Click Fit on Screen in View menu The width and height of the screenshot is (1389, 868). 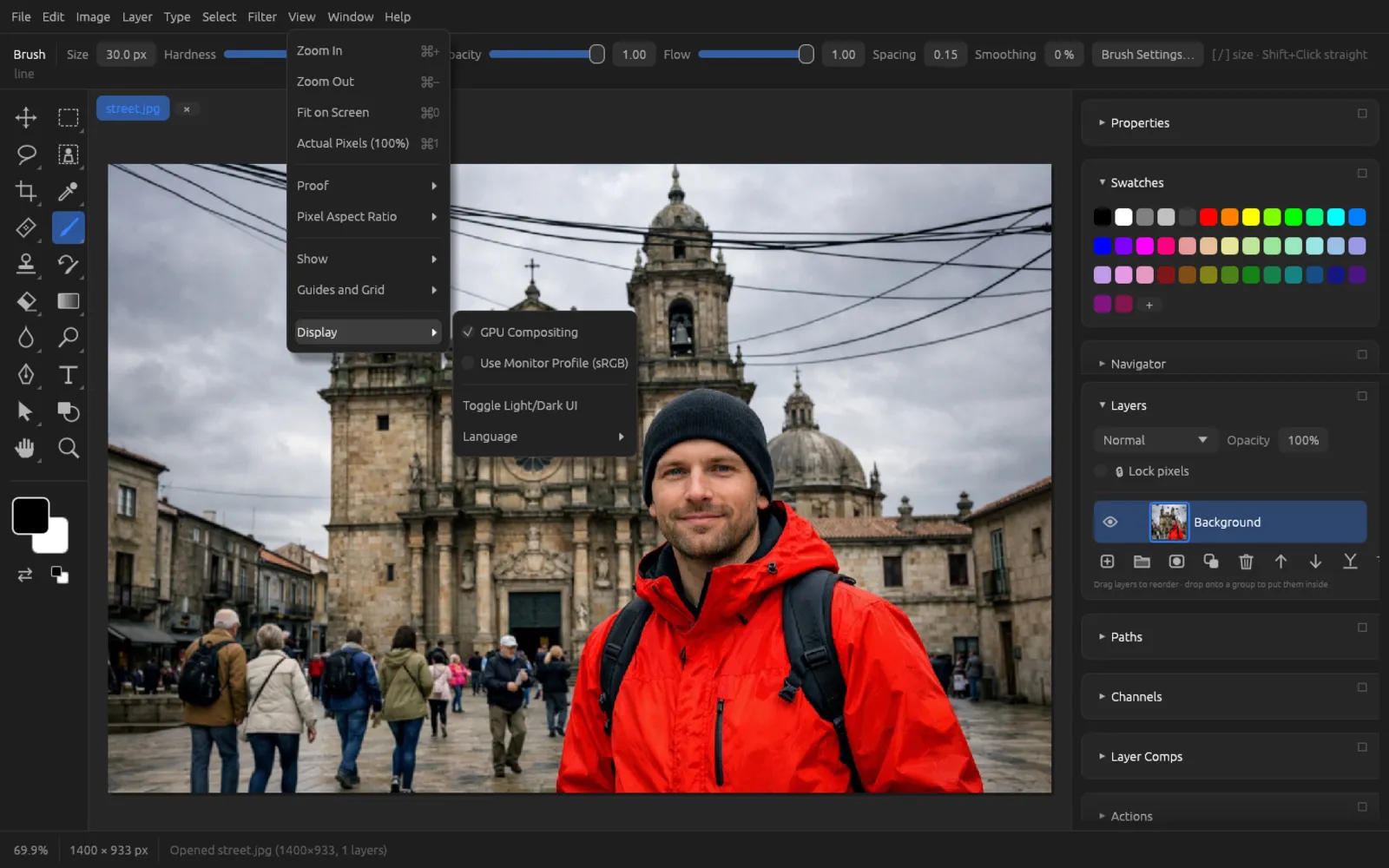(368, 112)
